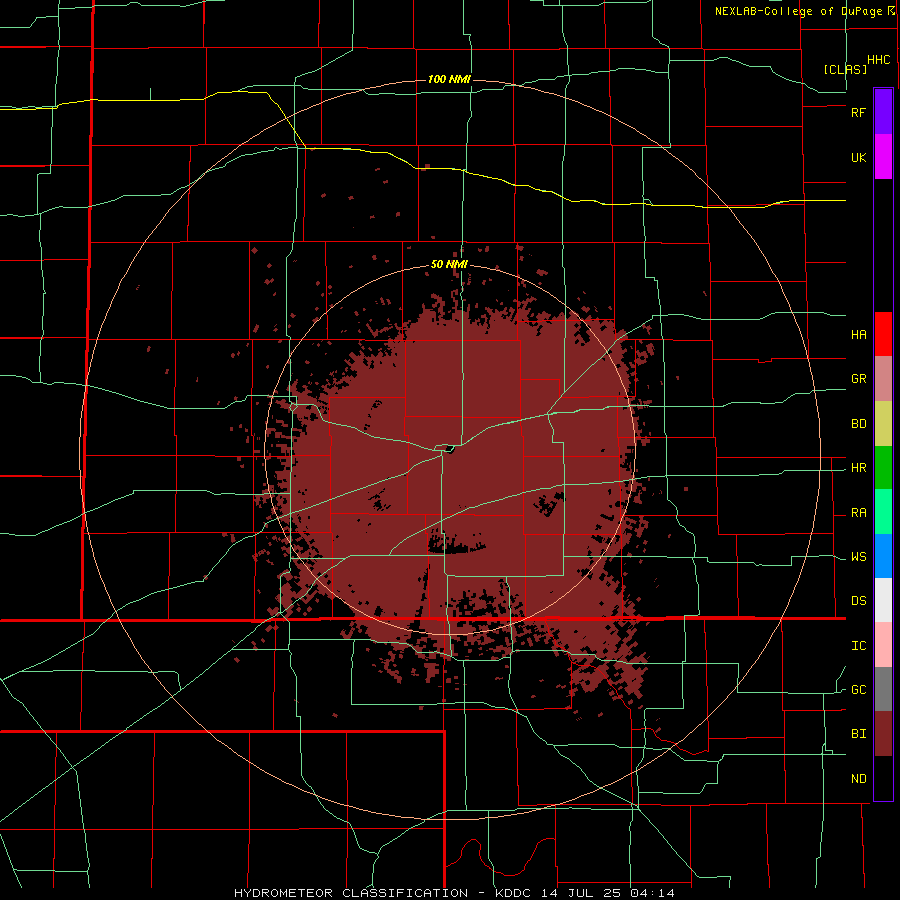The image size is (900, 900).
Task: Click the DS white legend swatch
Action: 883,600
